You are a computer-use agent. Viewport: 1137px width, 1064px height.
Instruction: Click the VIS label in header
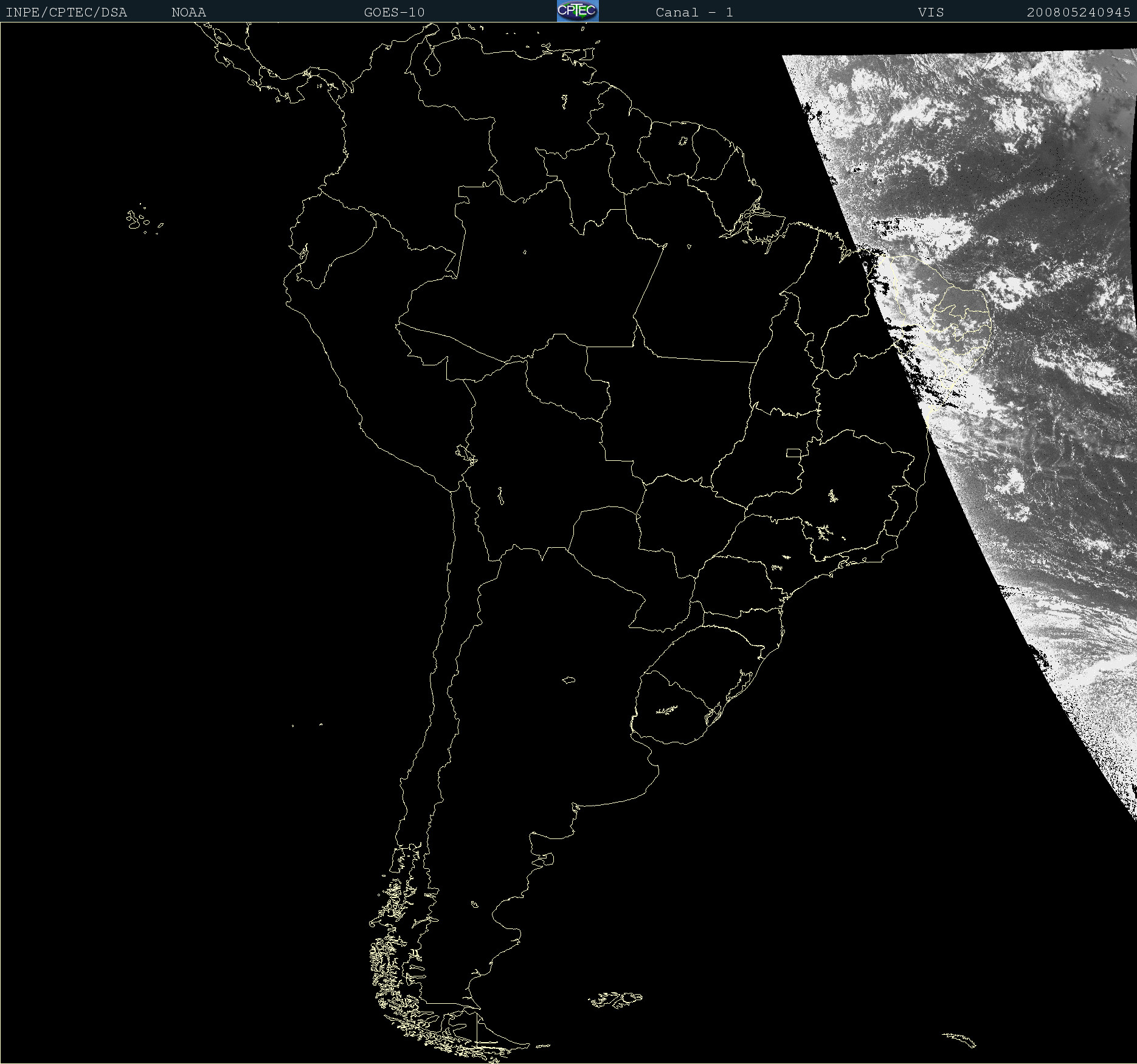coord(931,12)
